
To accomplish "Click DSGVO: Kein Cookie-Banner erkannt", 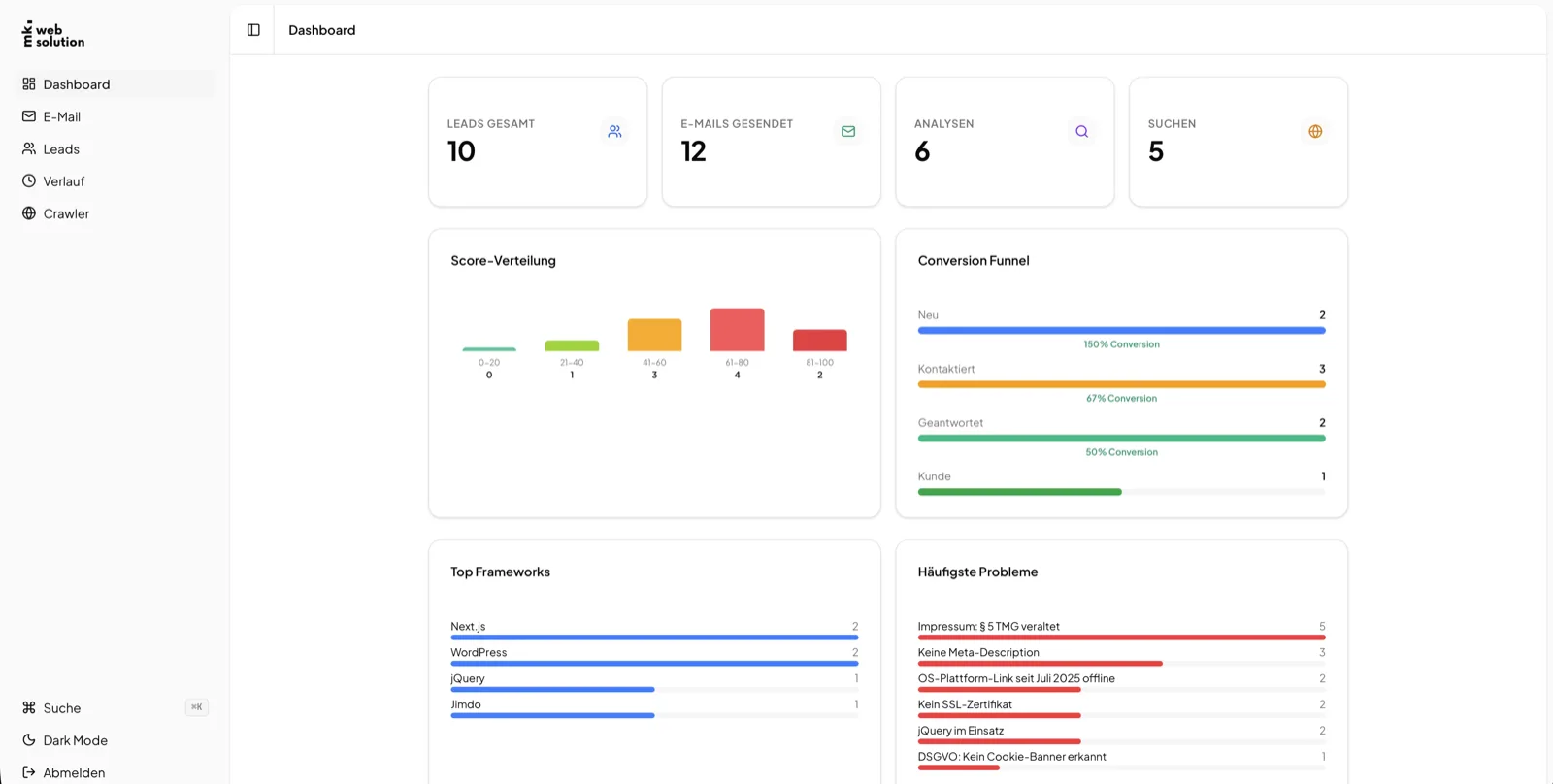I will 1121,762.
